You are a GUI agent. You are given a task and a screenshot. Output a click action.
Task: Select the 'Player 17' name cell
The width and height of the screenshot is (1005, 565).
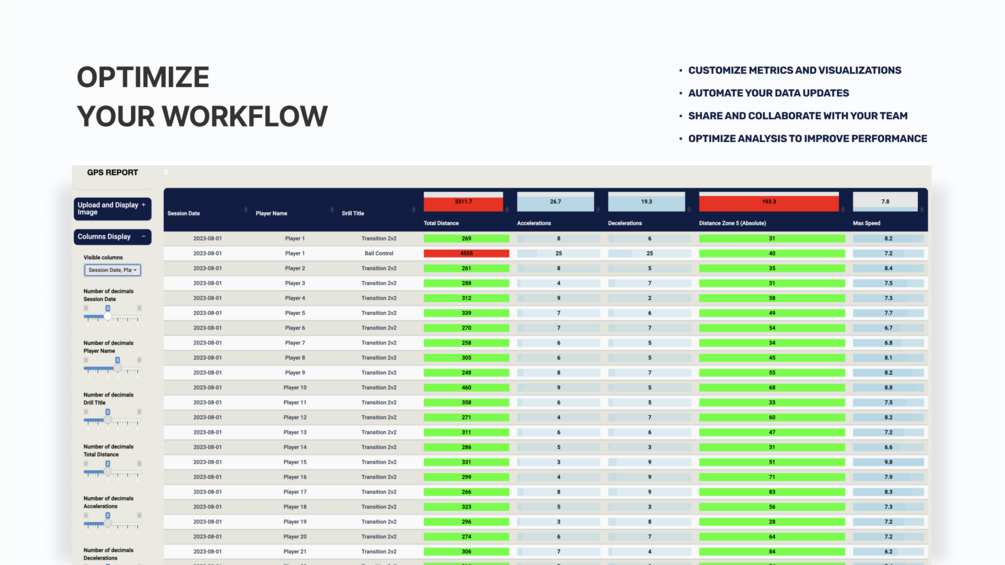tap(295, 492)
